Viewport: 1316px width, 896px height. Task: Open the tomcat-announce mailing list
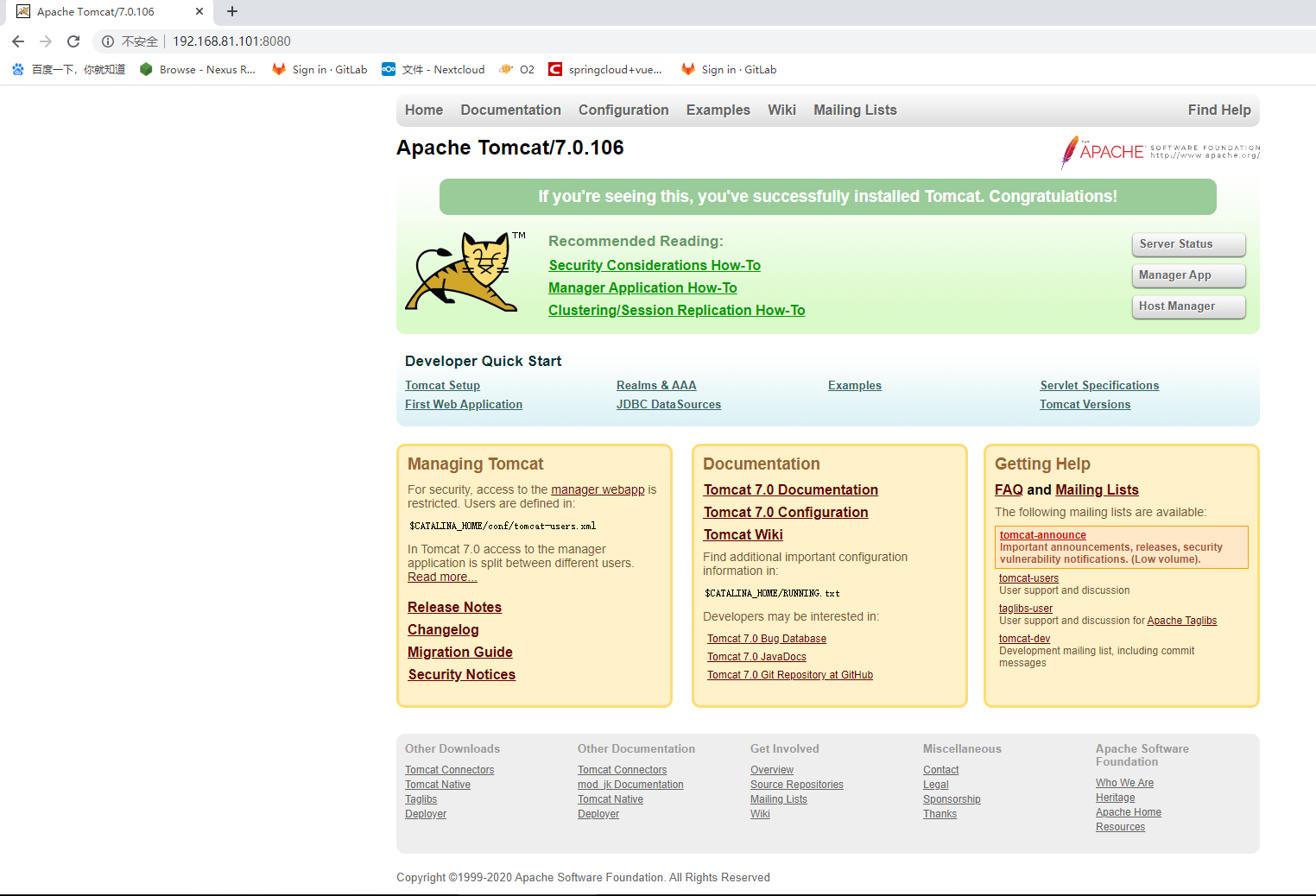1042,535
